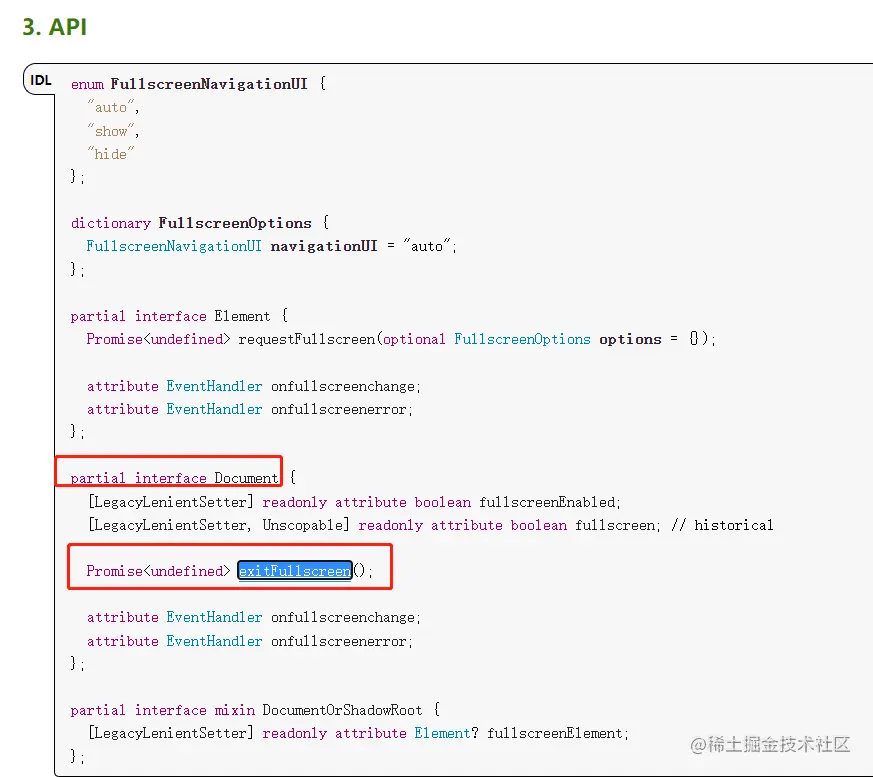Click the fullscreenElement attribute name
Screen dimensions: 873x777
[x=556, y=733]
